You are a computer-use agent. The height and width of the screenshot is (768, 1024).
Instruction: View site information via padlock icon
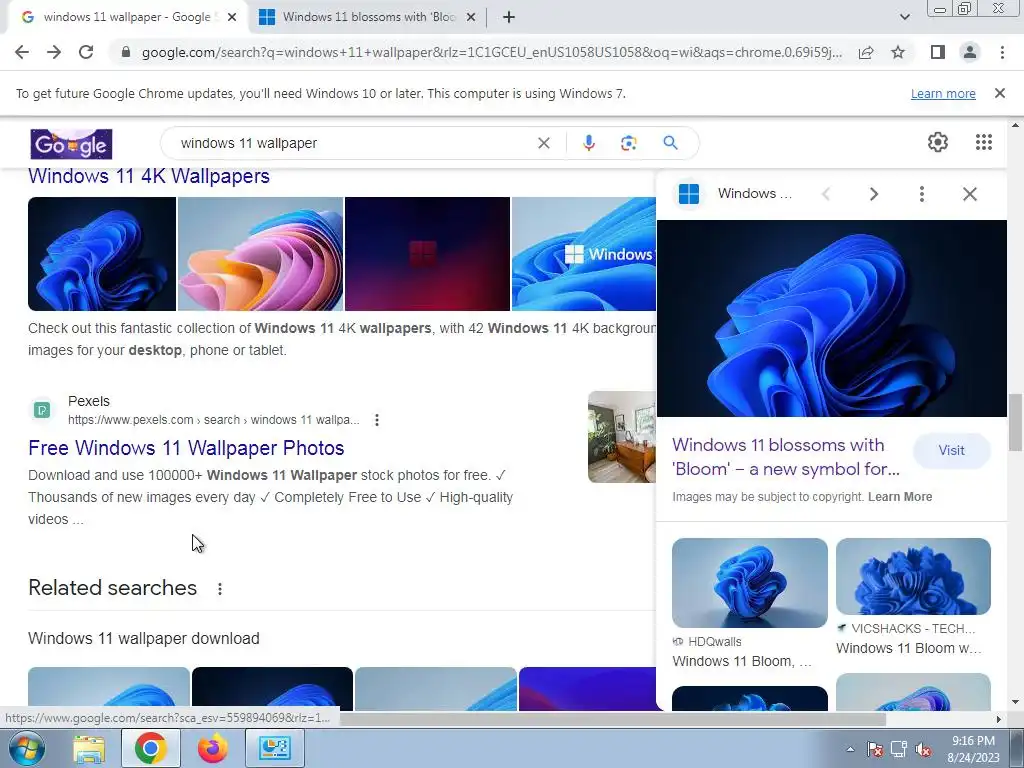pos(125,52)
